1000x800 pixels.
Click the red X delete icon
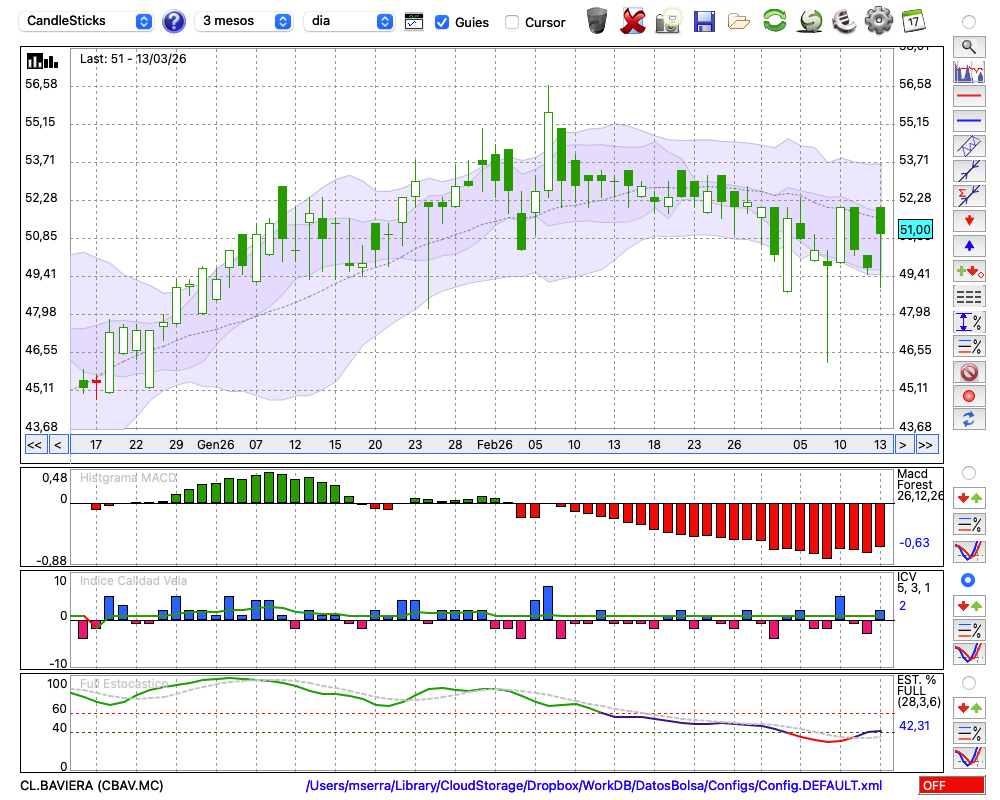[633, 21]
